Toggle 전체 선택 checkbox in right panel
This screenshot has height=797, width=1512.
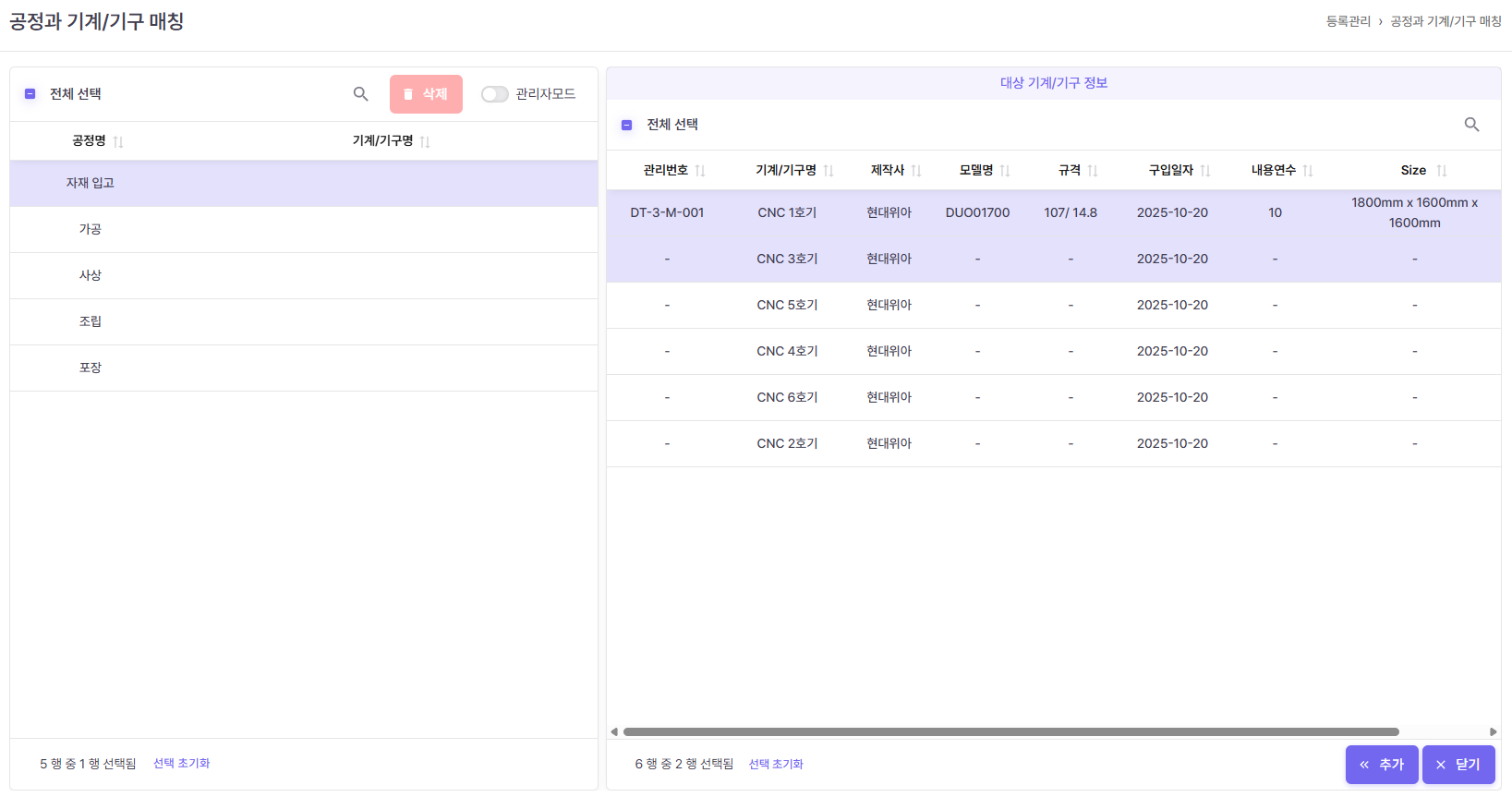click(627, 125)
